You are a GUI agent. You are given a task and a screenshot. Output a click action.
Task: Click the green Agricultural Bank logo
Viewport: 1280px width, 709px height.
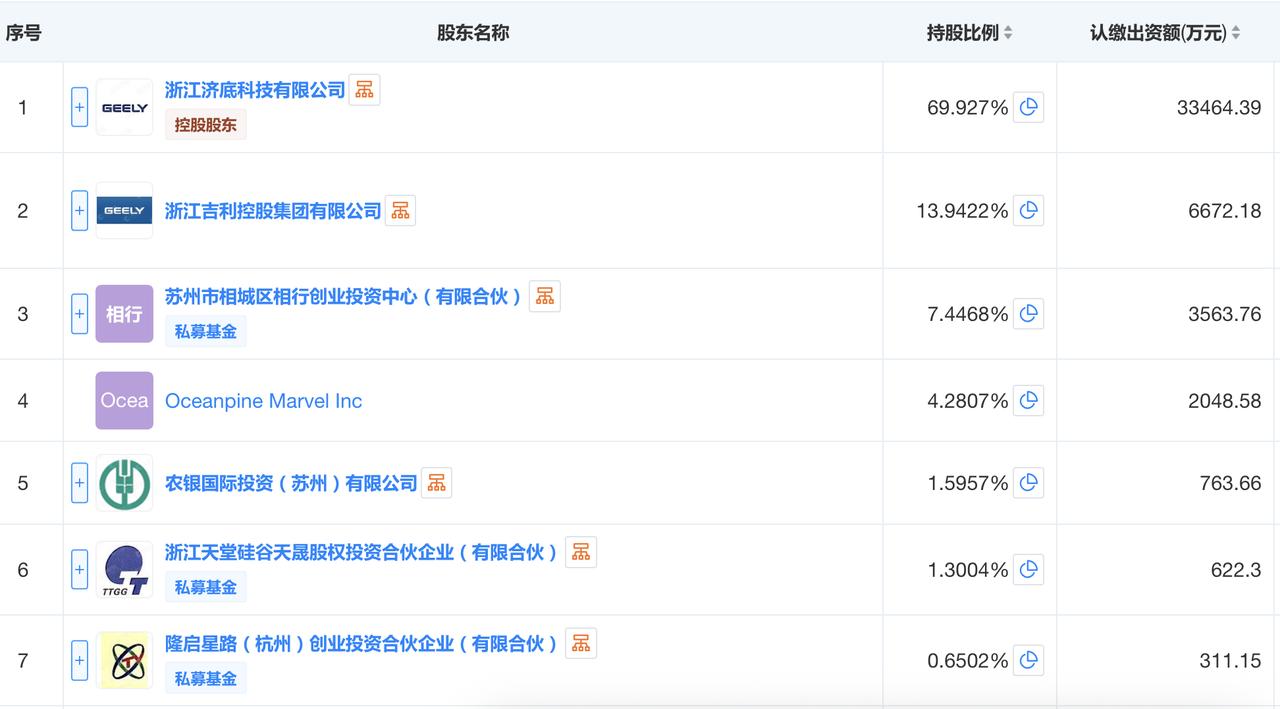click(x=124, y=483)
